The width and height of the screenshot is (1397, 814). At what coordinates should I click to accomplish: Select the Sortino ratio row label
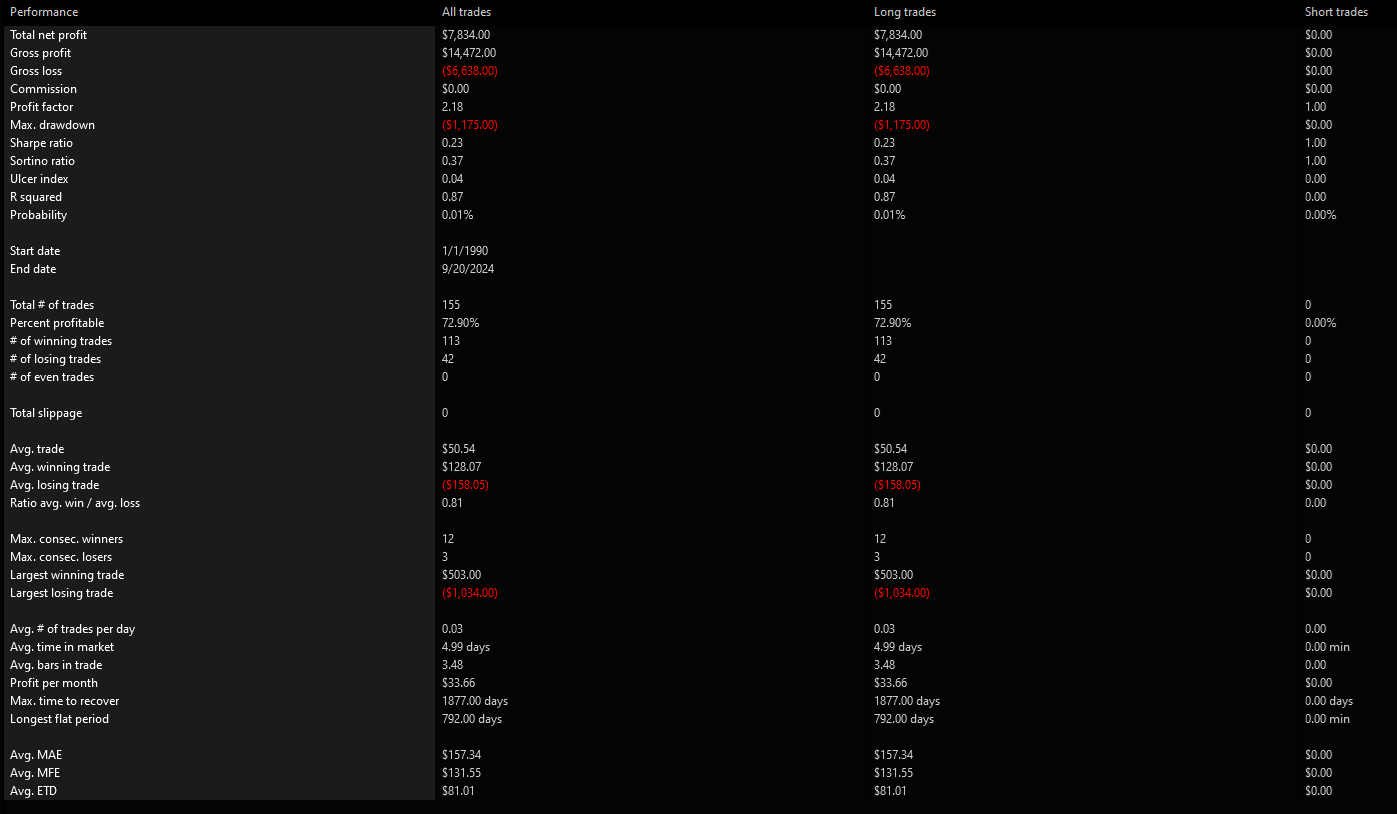click(42, 161)
